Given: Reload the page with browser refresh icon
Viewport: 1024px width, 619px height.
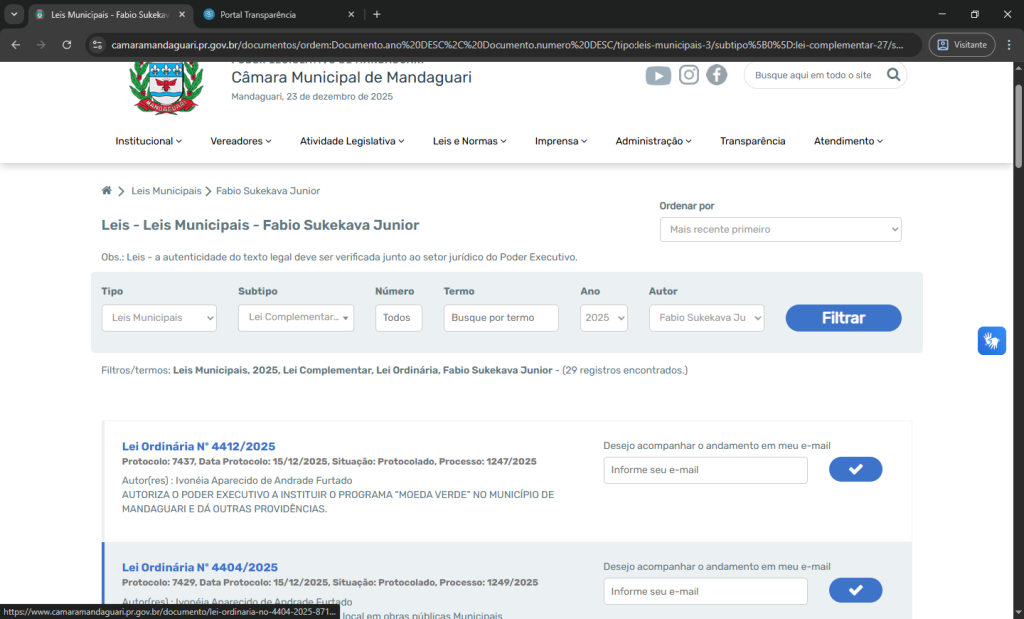Looking at the screenshot, I should coord(67,45).
